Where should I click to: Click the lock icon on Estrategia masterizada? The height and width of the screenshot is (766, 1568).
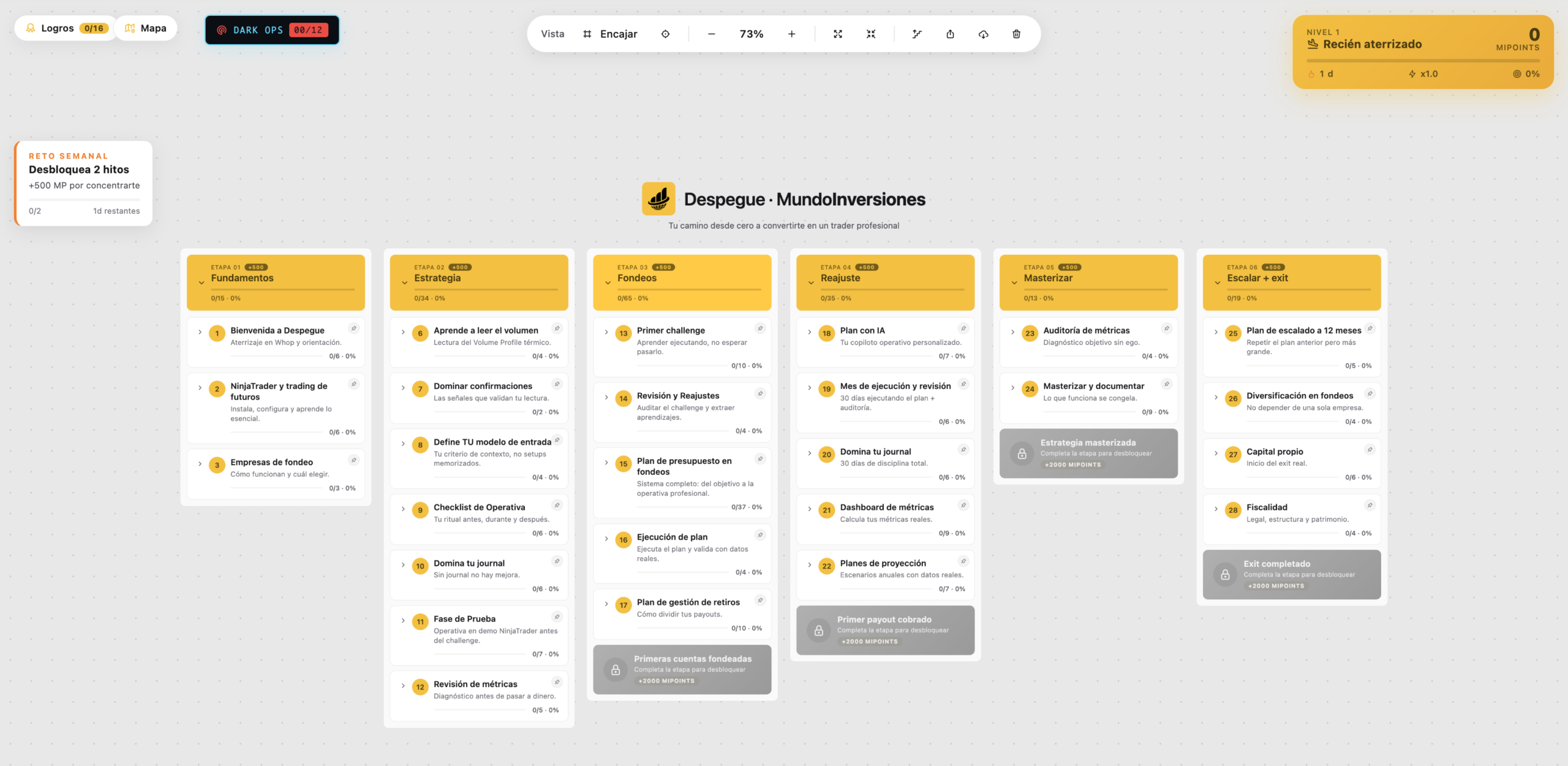tap(1022, 453)
